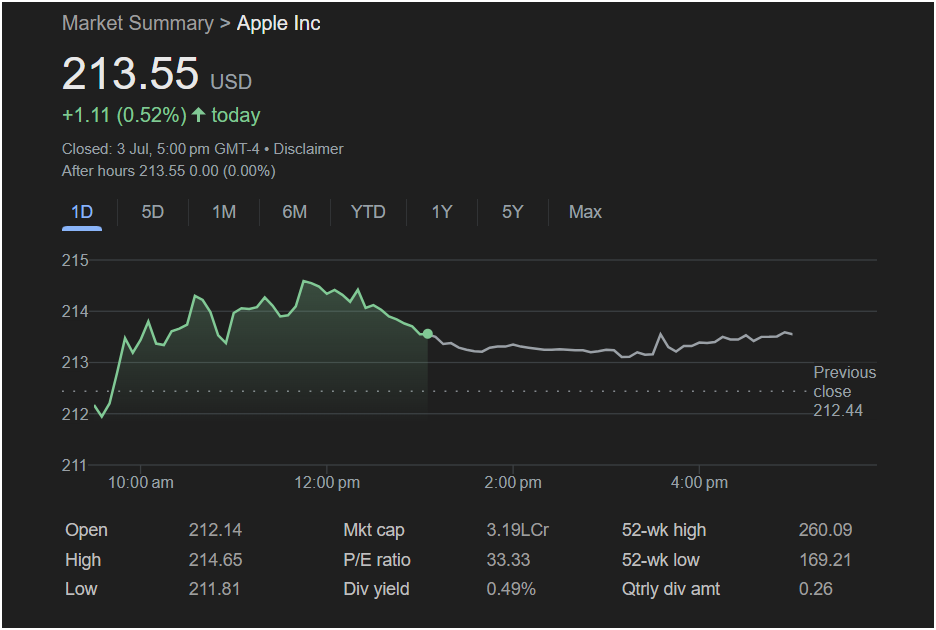Click the Low label in stats
The height and width of the screenshot is (630, 936).
tap(81, 589)
